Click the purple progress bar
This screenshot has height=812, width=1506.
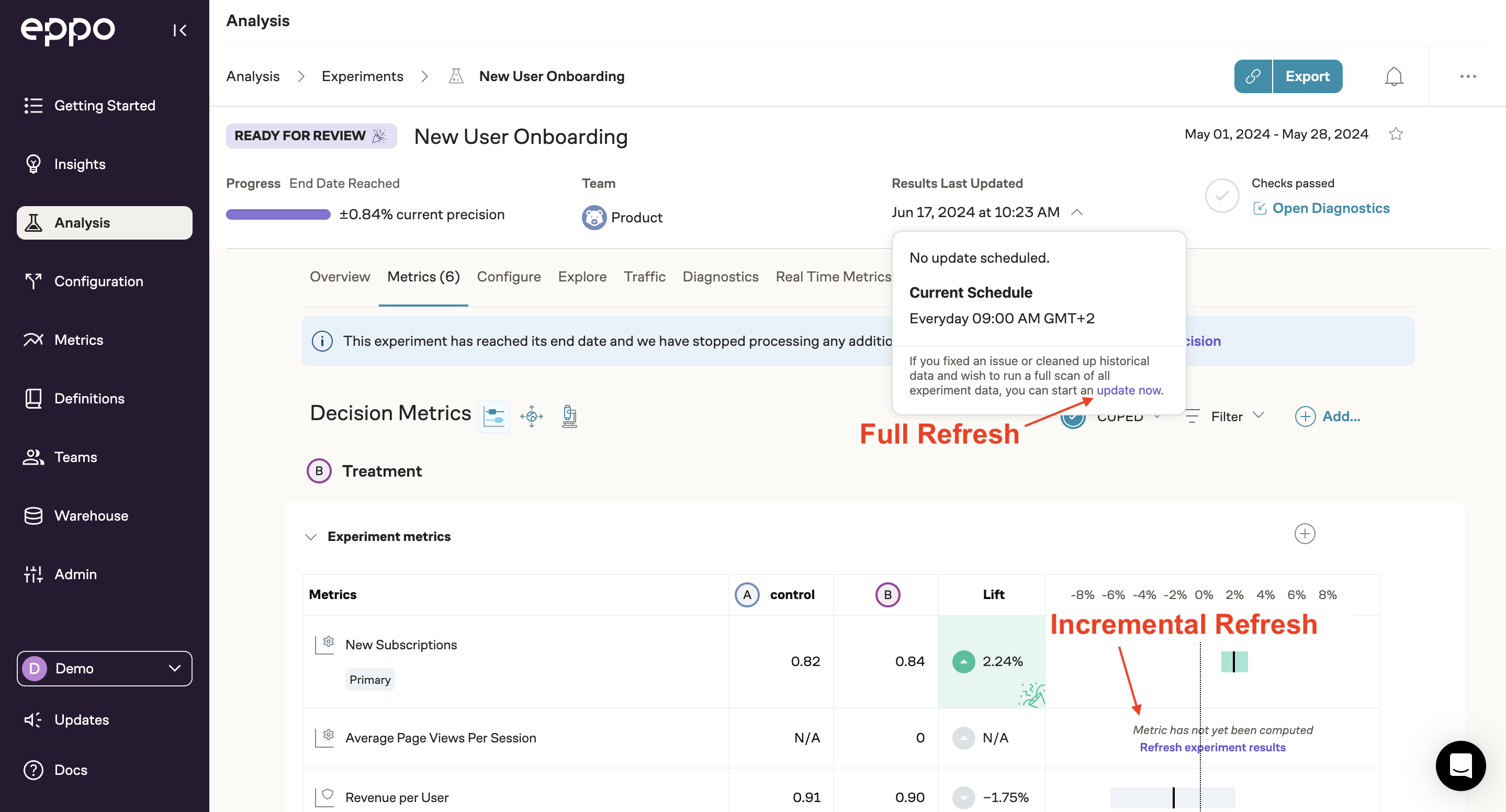[x=278, y=215]
